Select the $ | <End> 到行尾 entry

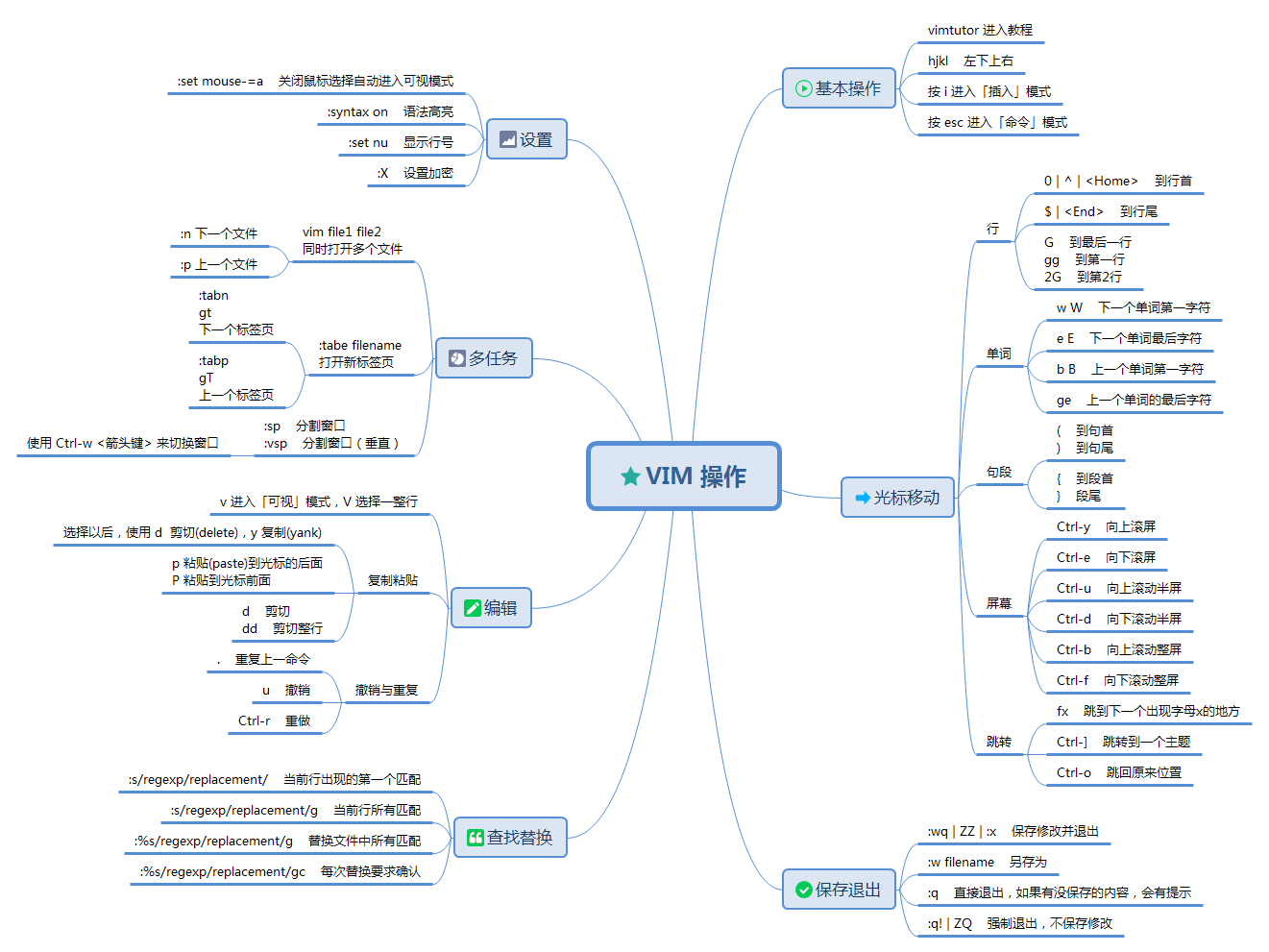(x=1101, y=211)
